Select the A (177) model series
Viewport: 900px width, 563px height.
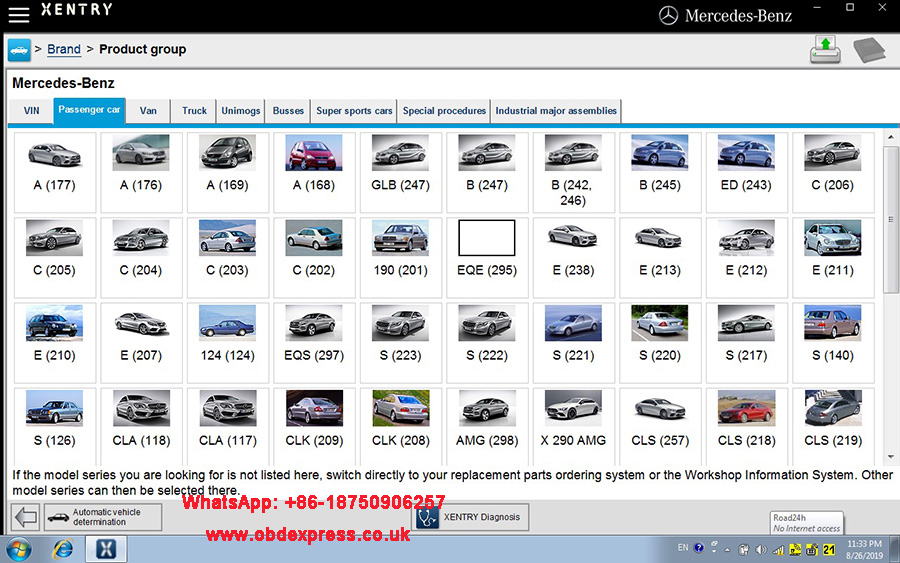click(55, 172)
